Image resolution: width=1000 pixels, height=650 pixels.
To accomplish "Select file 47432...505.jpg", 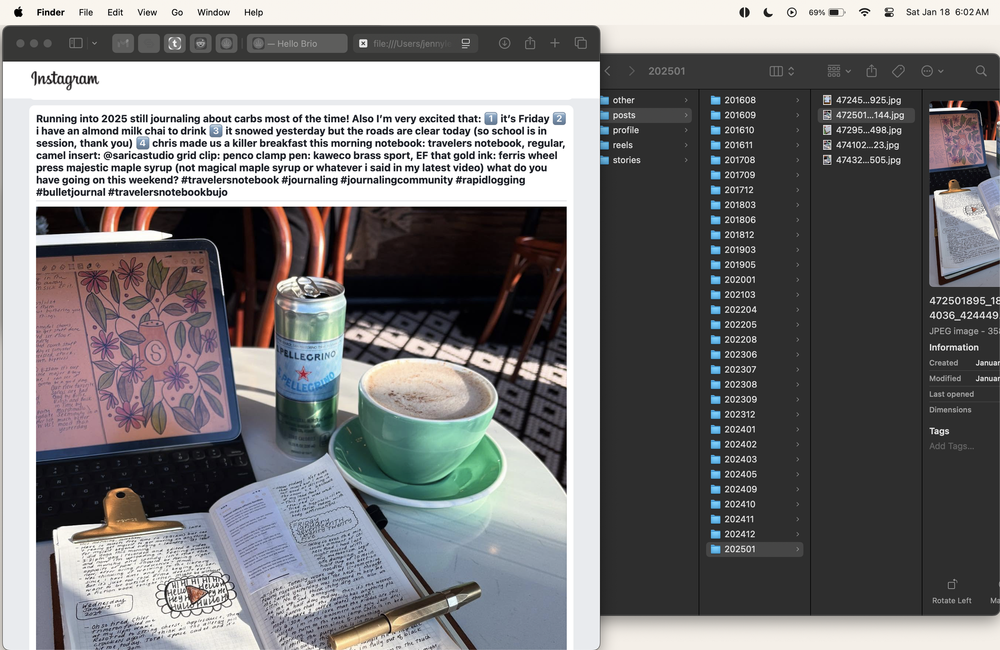I will point(866,160).
